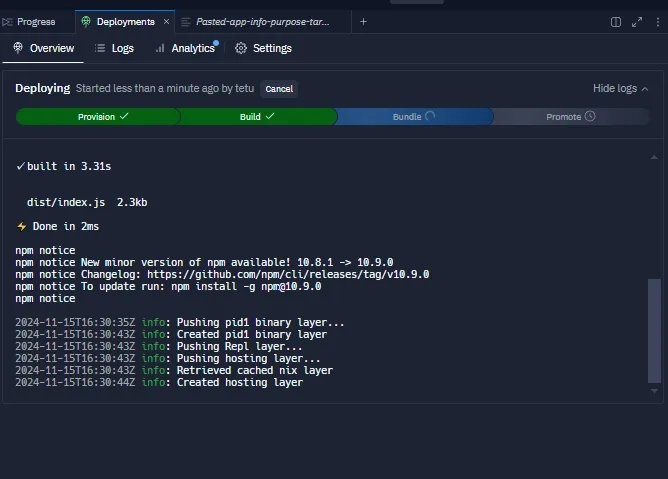Collapse logs with Hide logs
Screen dimensions: 668x479
[x=620, y=88]
